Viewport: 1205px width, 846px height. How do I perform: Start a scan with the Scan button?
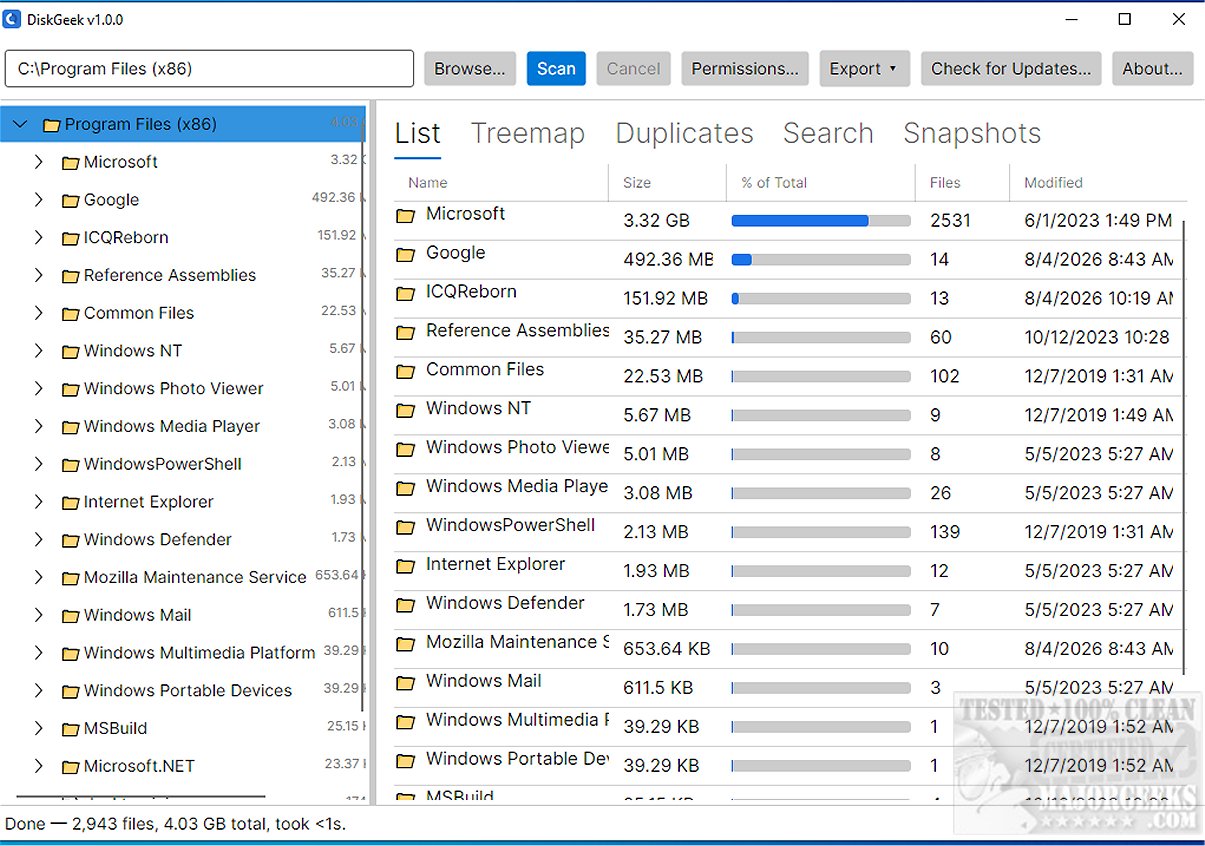point(556,69)
